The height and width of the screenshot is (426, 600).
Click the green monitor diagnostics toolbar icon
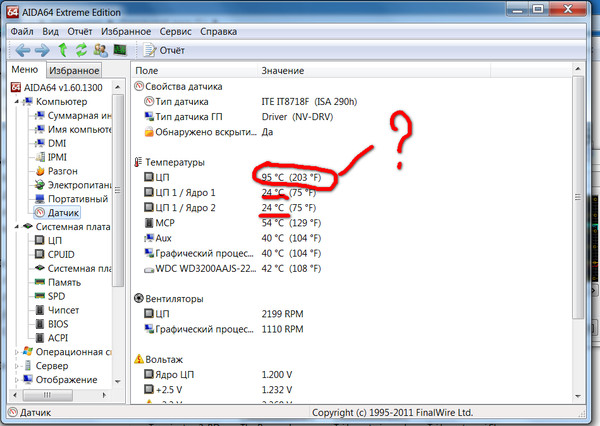[120, 50]
